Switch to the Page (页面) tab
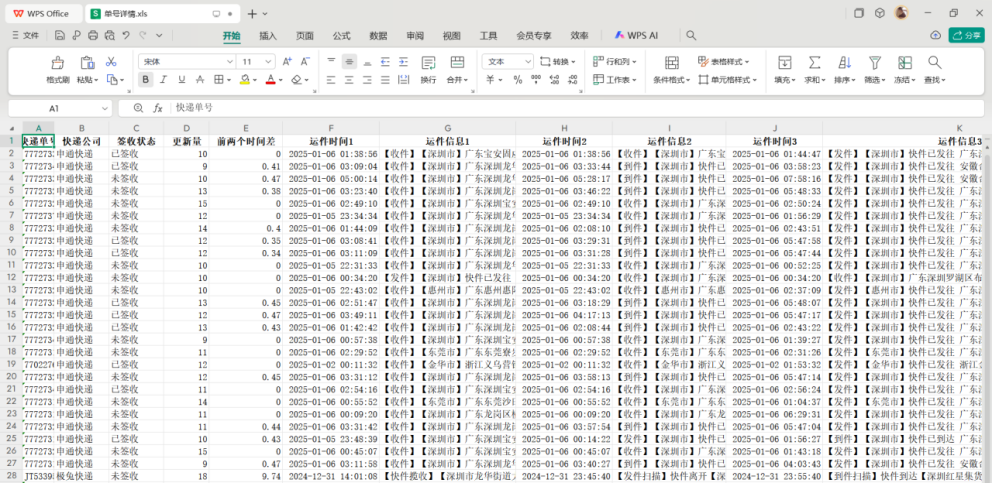This screenshot has height=484, width=993. click(x=305, y=36)
